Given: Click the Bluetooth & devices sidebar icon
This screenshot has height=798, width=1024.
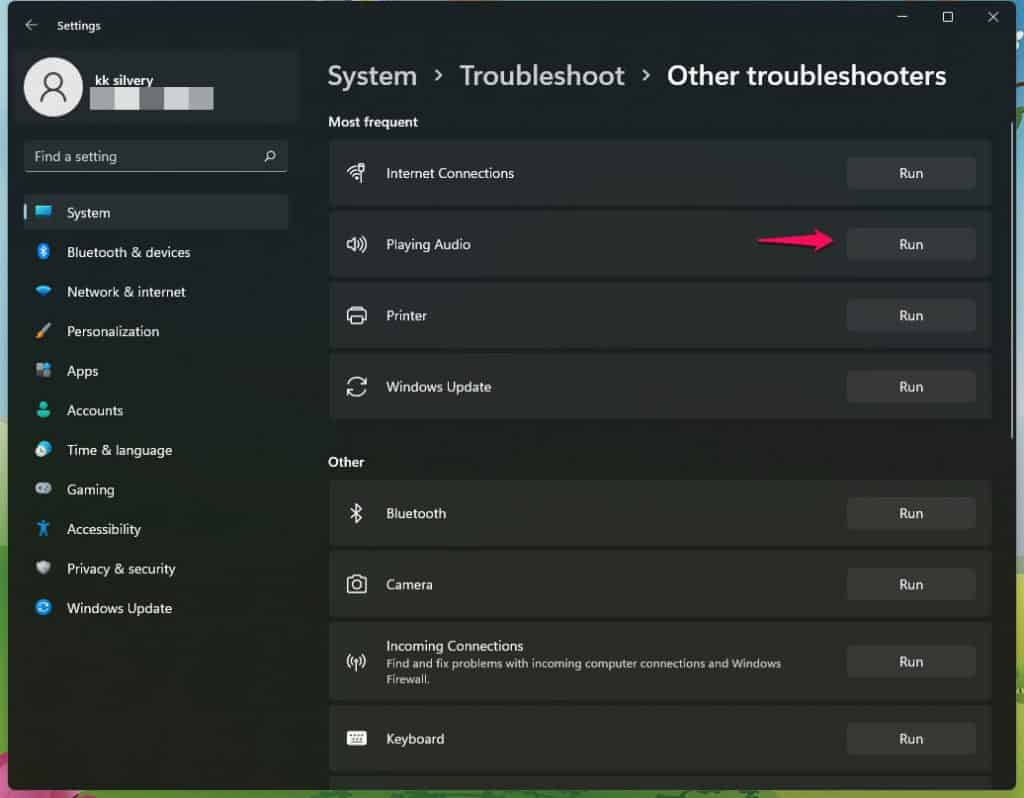Looking at the screenshot, I should 43,251.
